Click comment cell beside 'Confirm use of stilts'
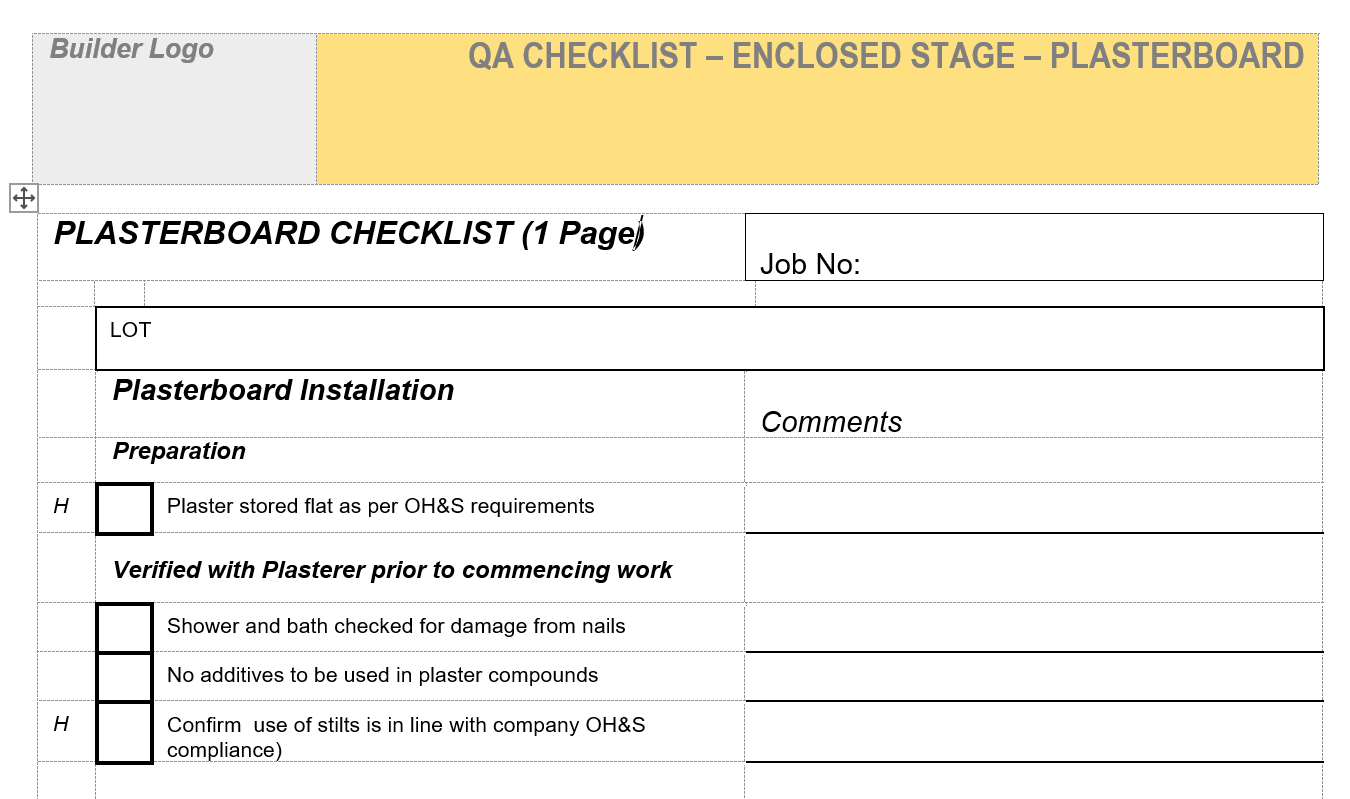Screen dimensions: 1350x799 1033,733
